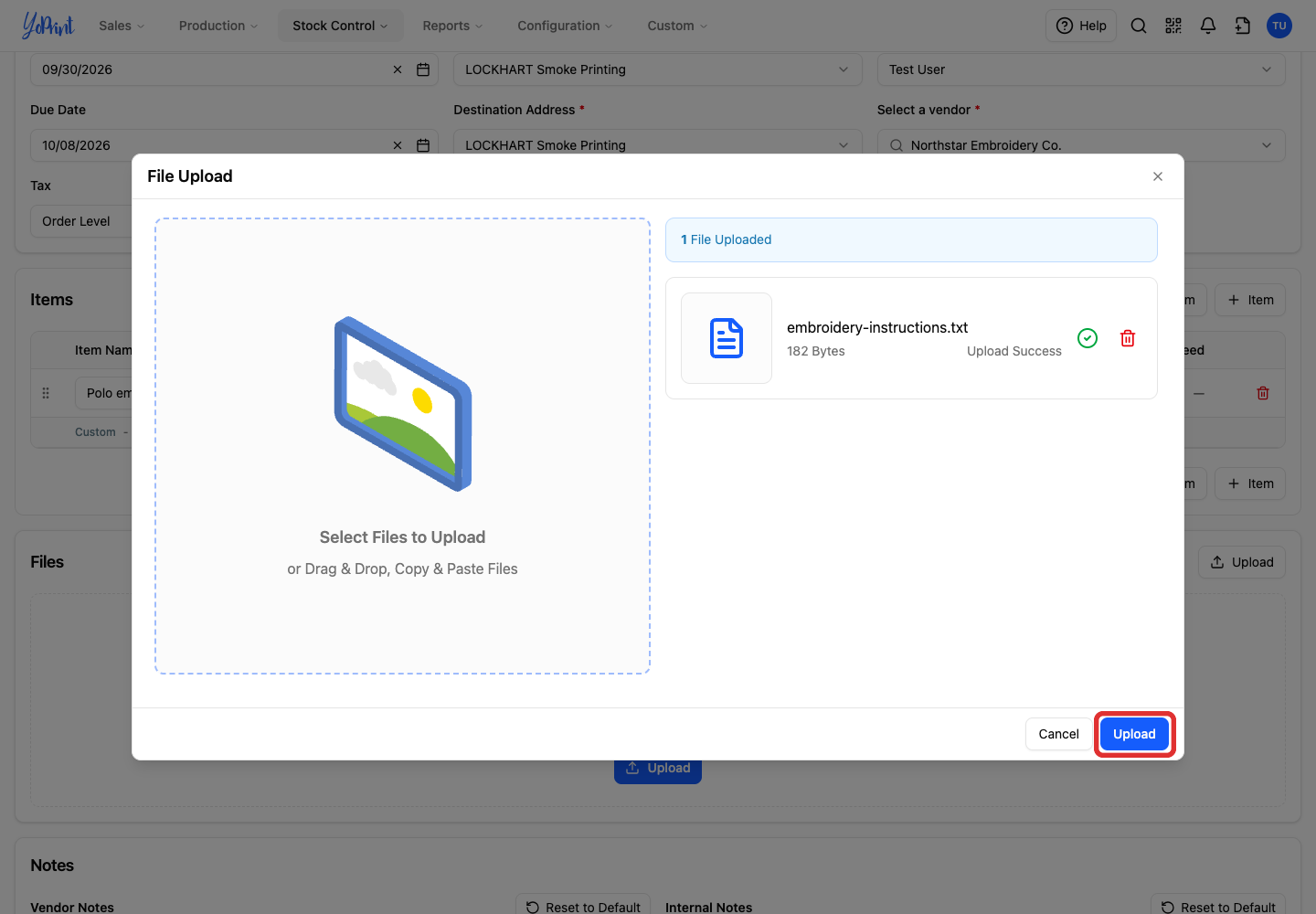This screenshot has width=1316, height=914.
Task: Open the Order Level tax dropdown
Action: (x=81, y=221)
